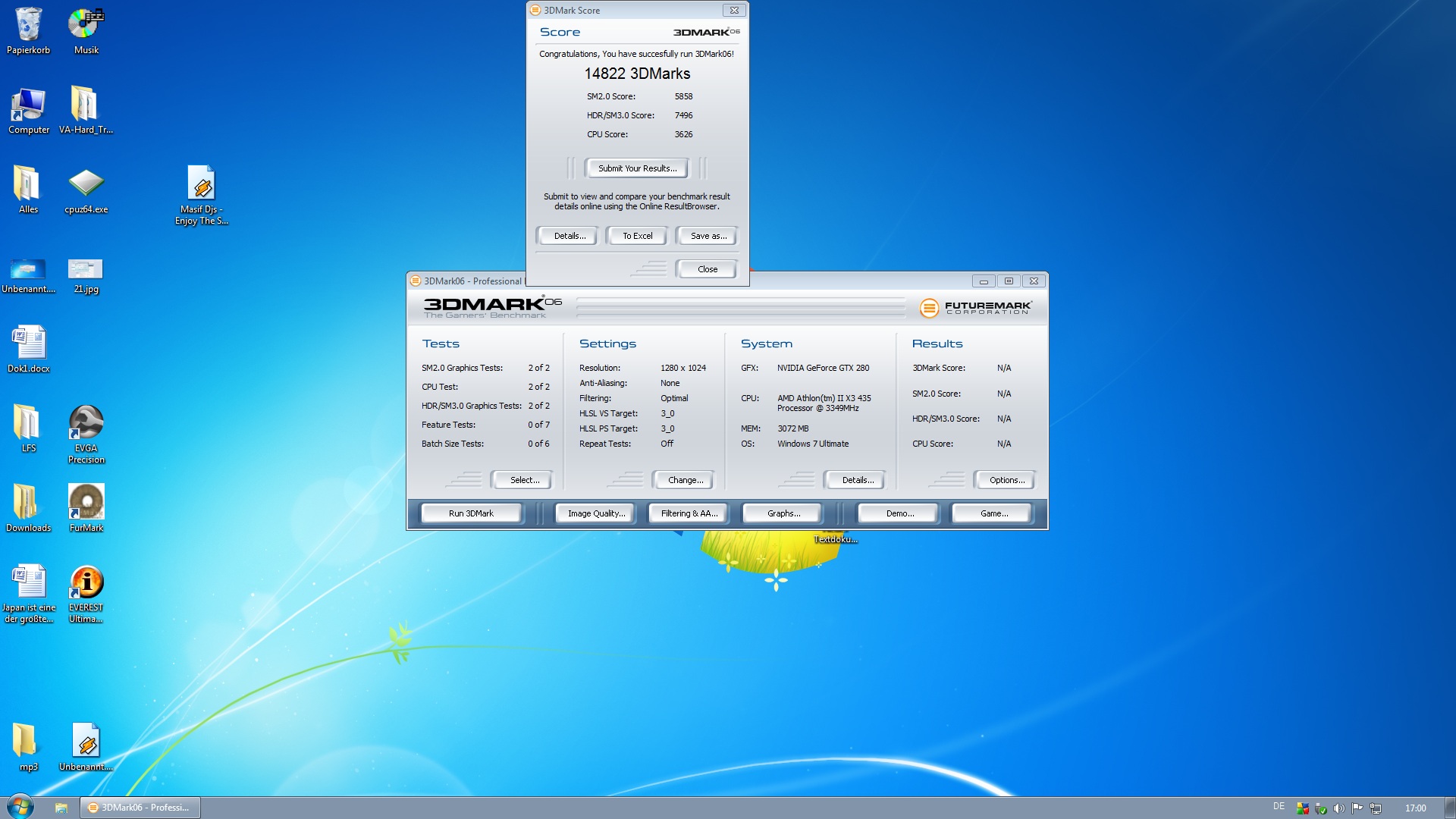Select the mp3 folder icon

pos(28,747)
